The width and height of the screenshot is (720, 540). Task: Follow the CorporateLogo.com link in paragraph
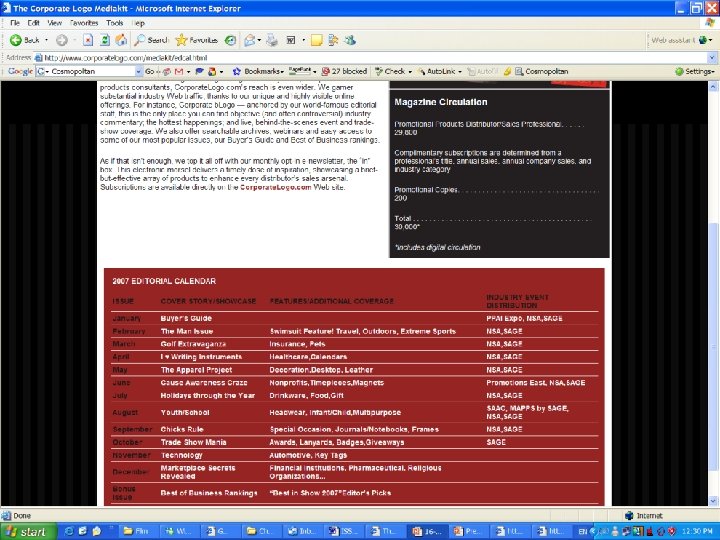275,187
